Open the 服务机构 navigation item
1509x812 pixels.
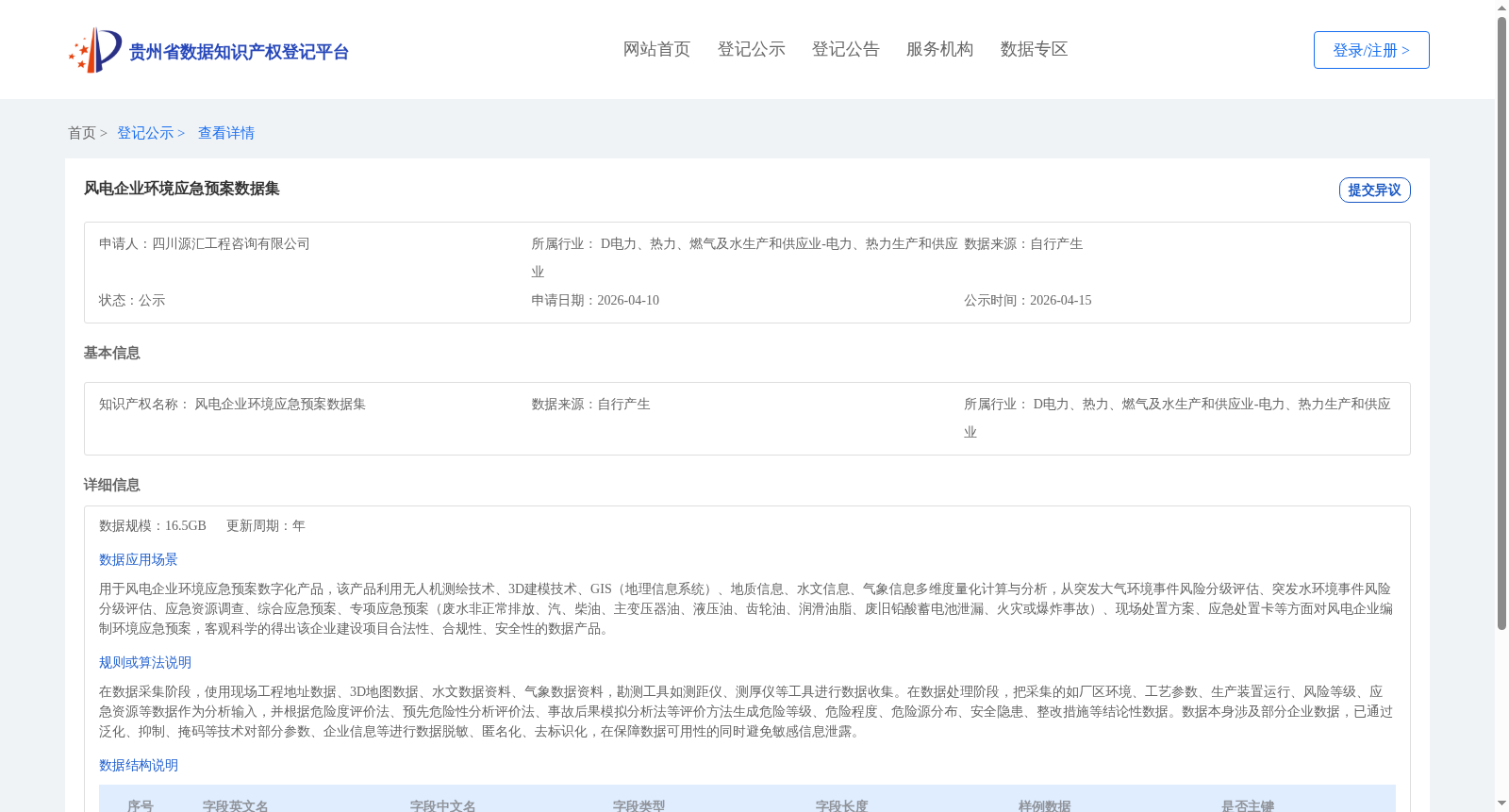pos(939,49)
